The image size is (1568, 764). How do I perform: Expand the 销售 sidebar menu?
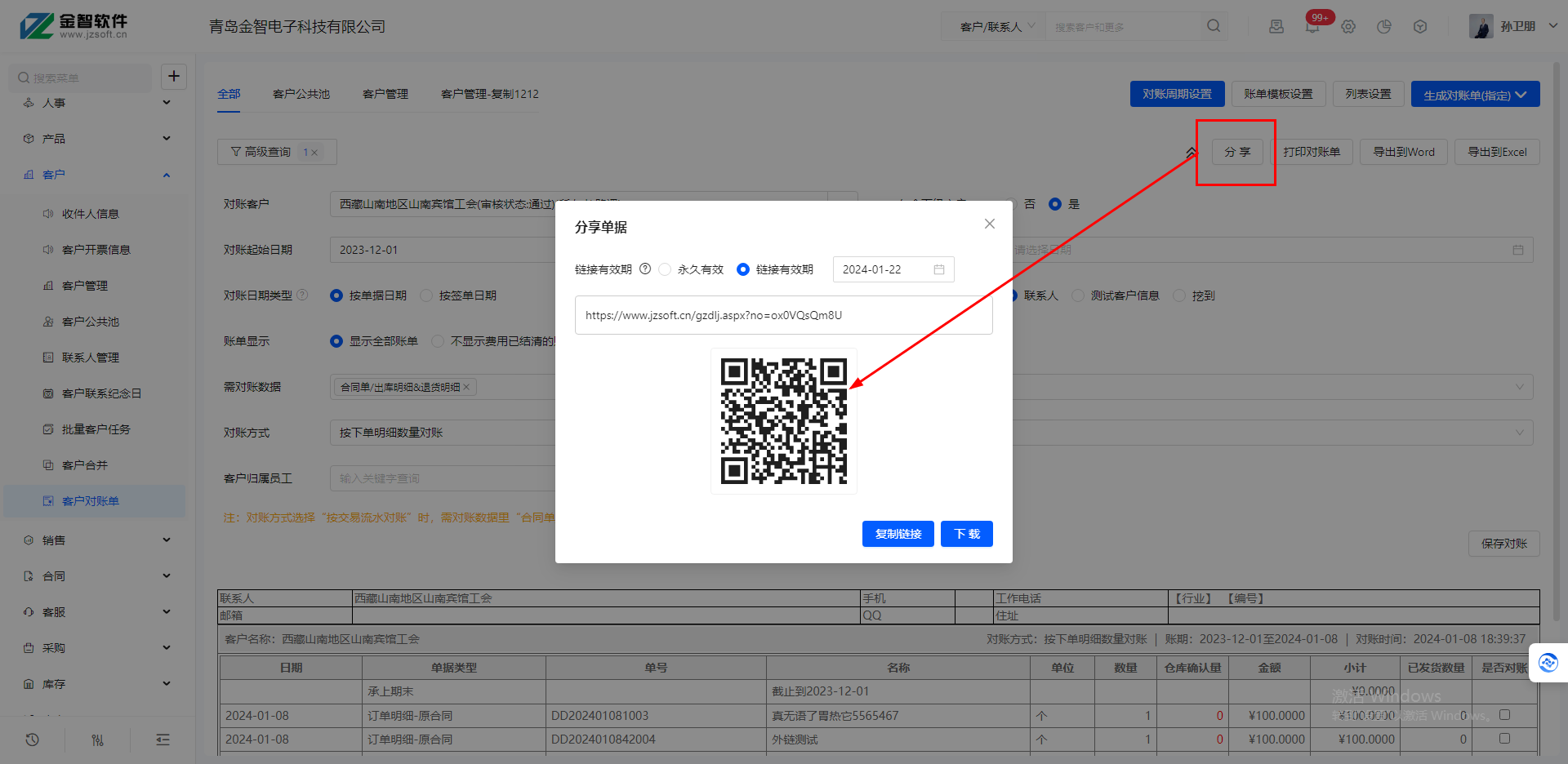pos(96,540)
